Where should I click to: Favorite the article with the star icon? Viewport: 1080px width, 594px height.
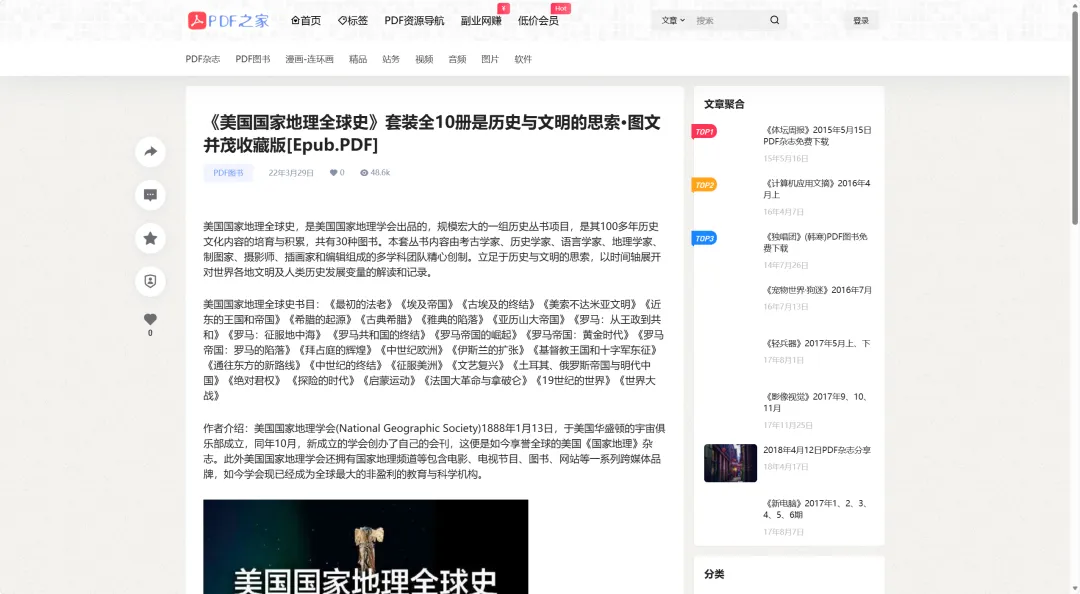(150, 238)
